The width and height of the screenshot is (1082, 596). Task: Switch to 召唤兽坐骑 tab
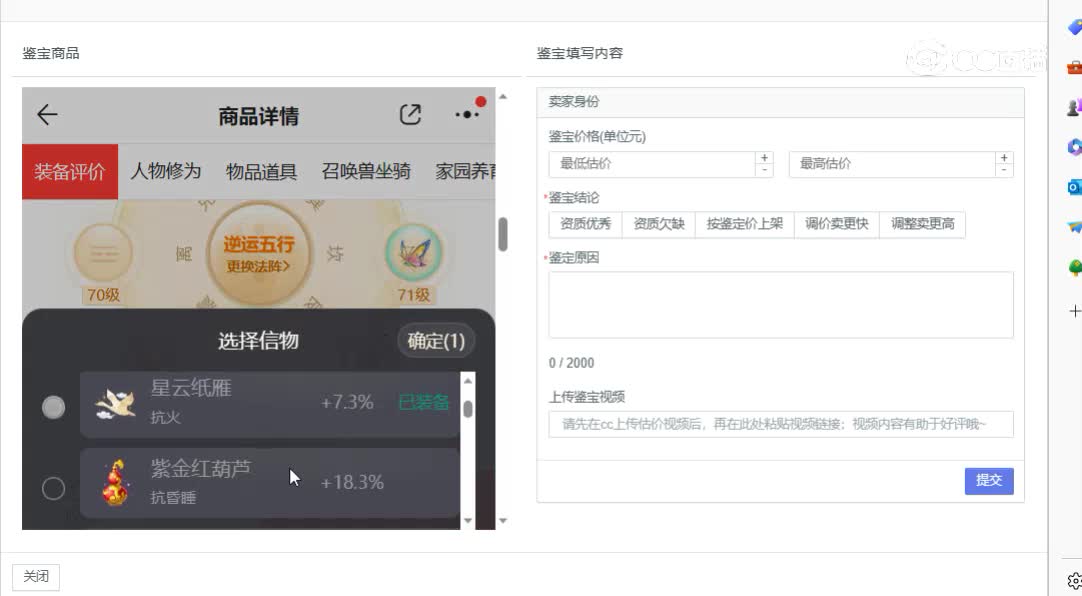[x=366, y=171]
